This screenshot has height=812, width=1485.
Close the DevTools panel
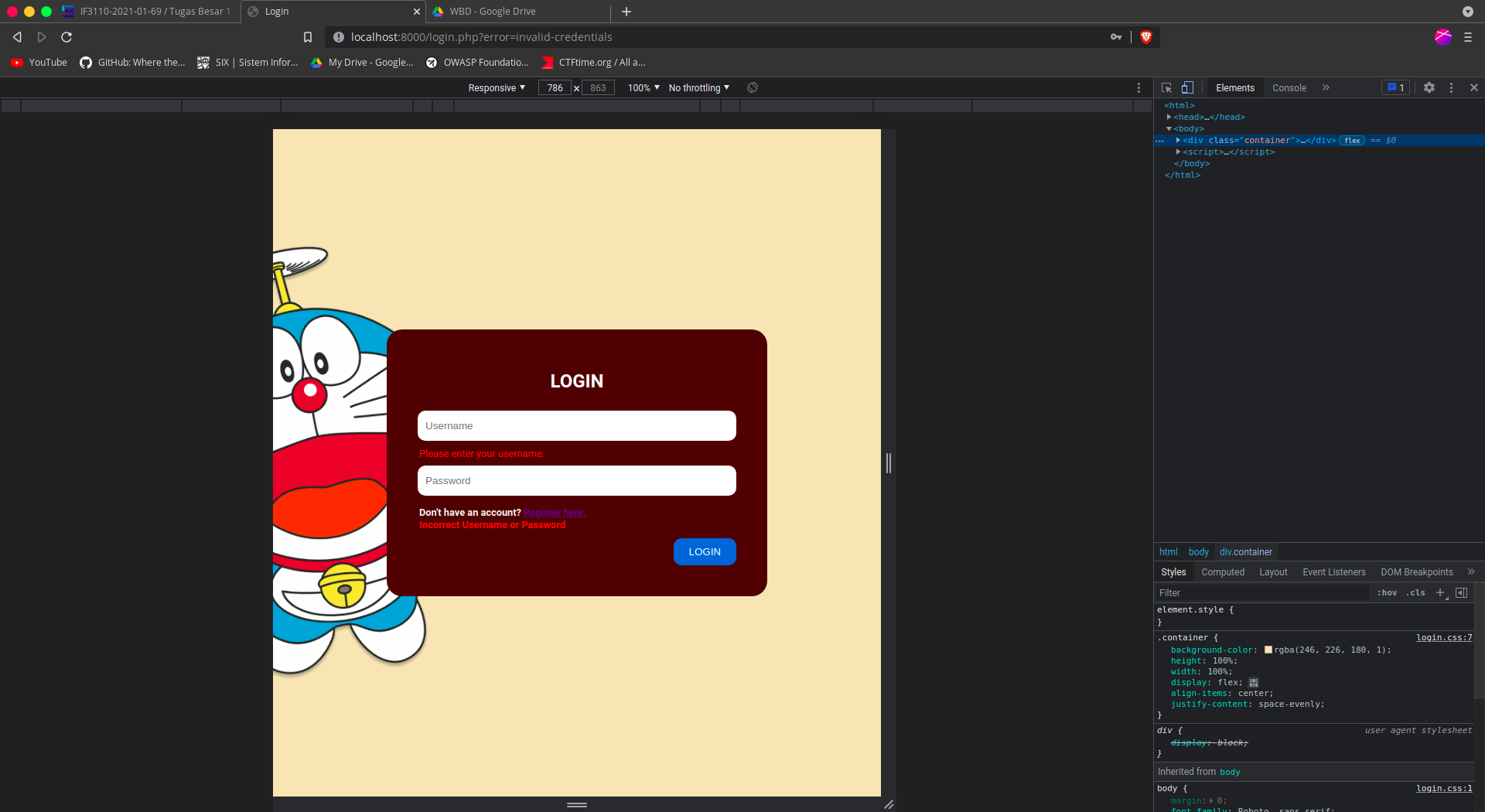pyautogui.click(x=1474, y=88)
